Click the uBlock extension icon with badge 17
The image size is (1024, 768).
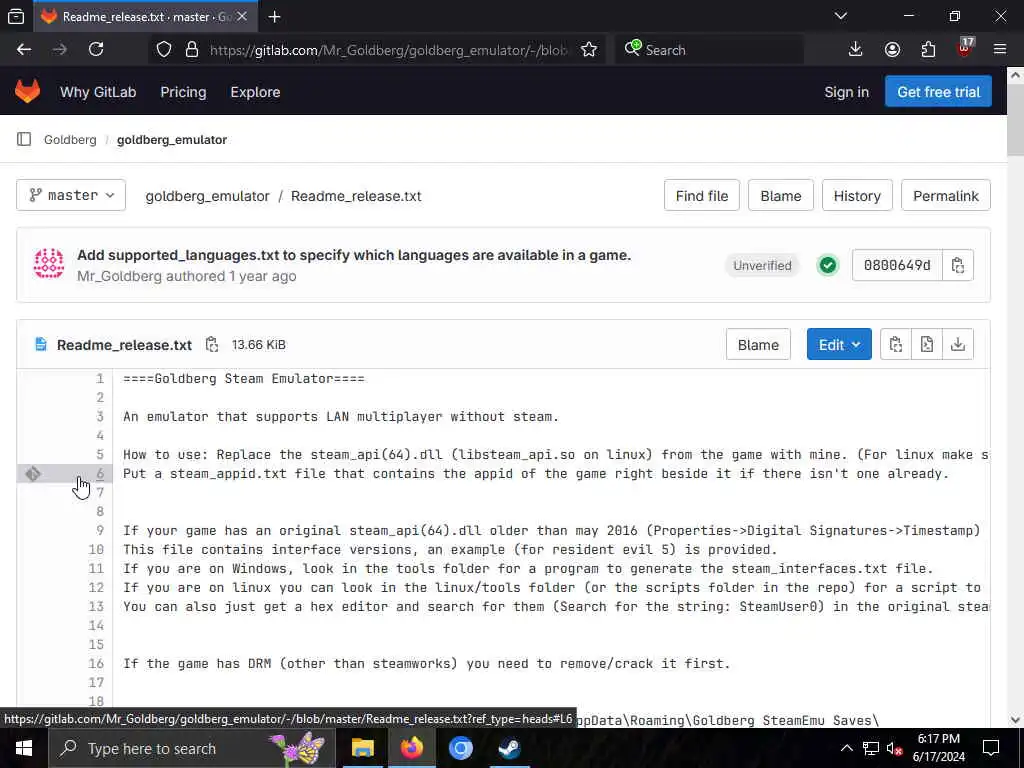tap(965, 48)
